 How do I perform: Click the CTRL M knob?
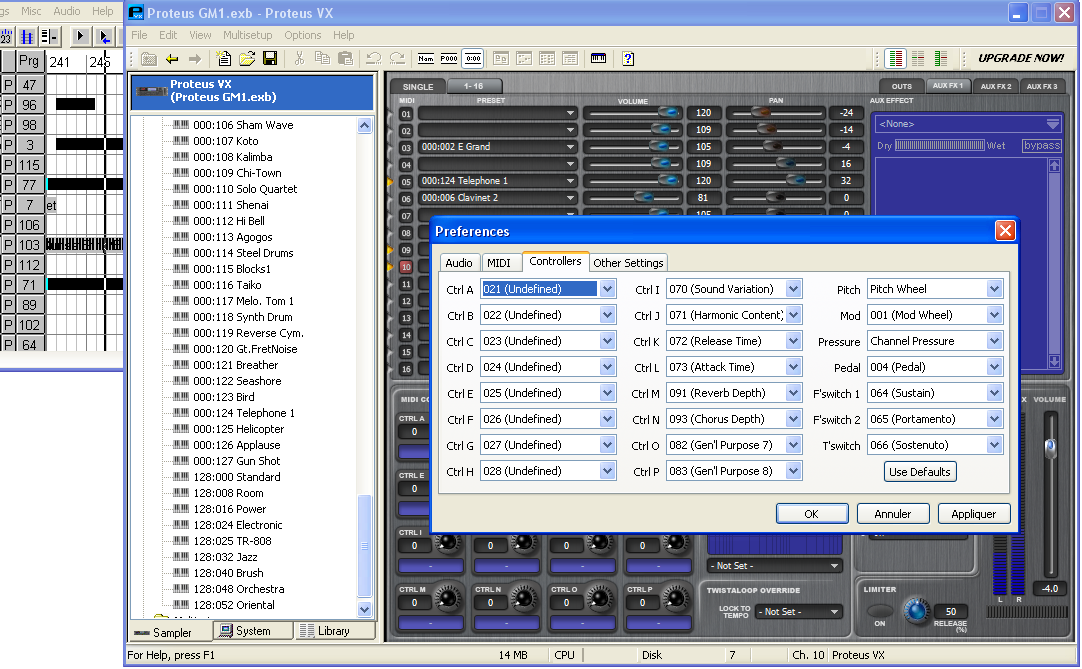tap(447, 598)
